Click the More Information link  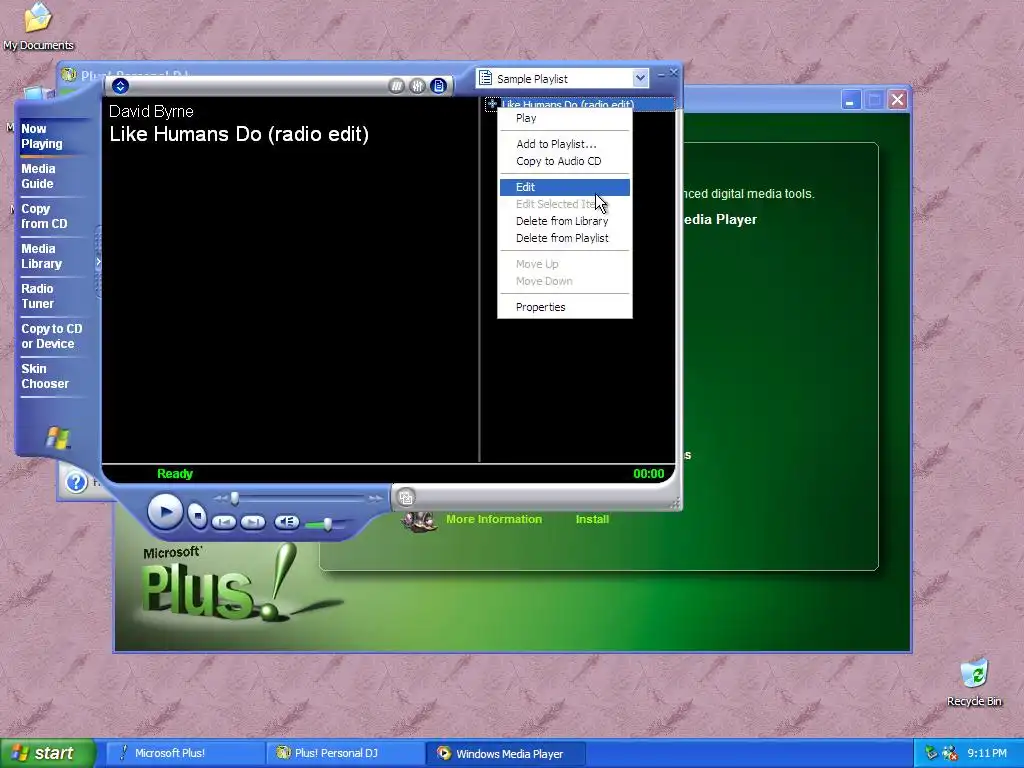tap(494, 519)
